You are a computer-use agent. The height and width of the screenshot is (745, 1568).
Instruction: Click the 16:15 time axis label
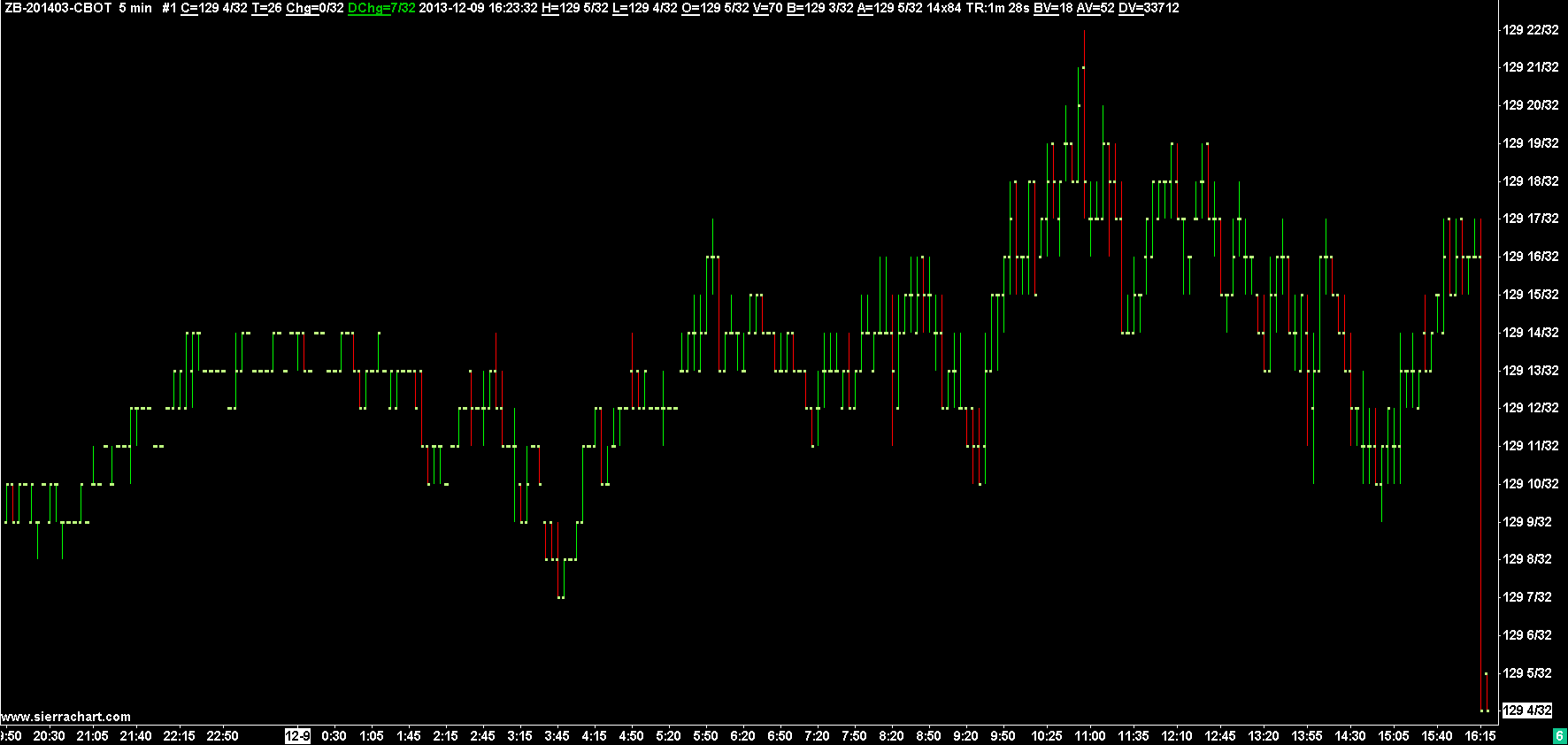click(x=1480, y=736)
